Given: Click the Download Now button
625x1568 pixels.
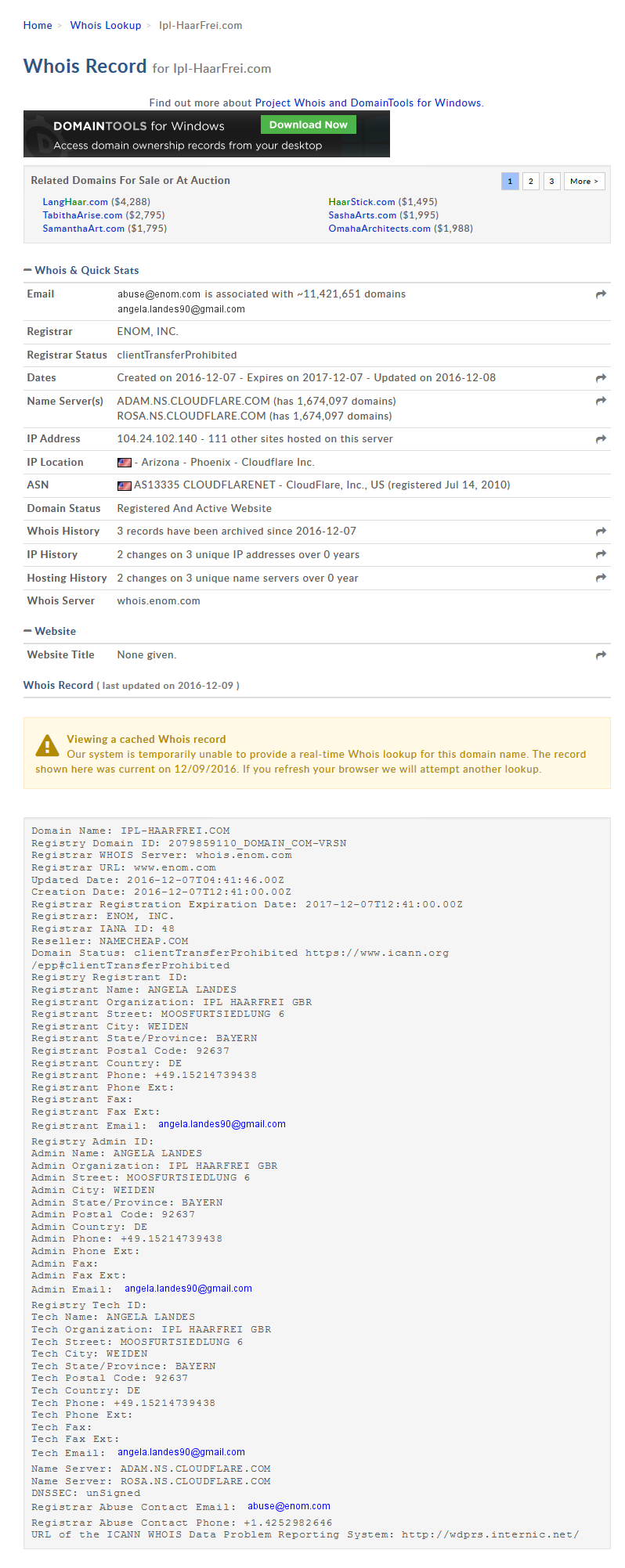Looking at the screenshot, I should [309, 124].
